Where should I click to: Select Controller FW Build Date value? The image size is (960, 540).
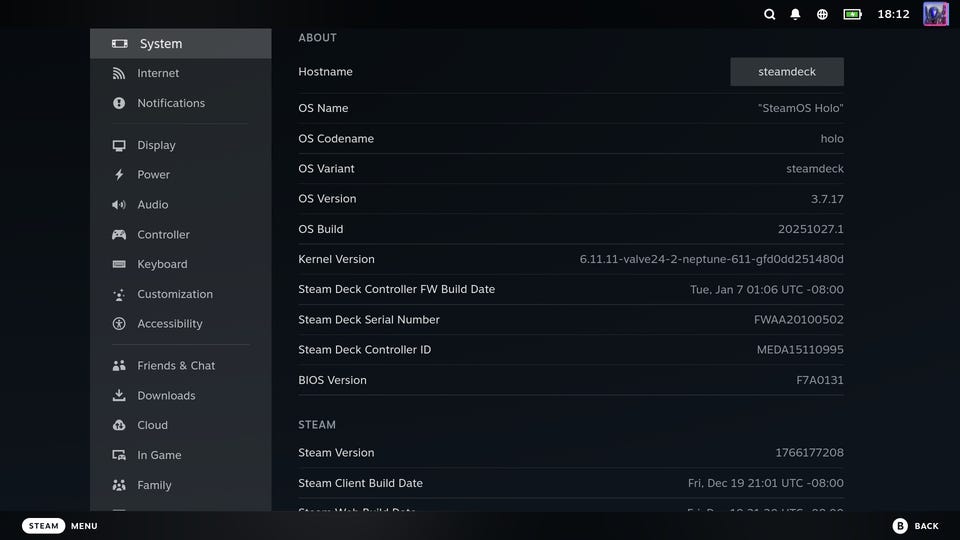pos(767,289)
